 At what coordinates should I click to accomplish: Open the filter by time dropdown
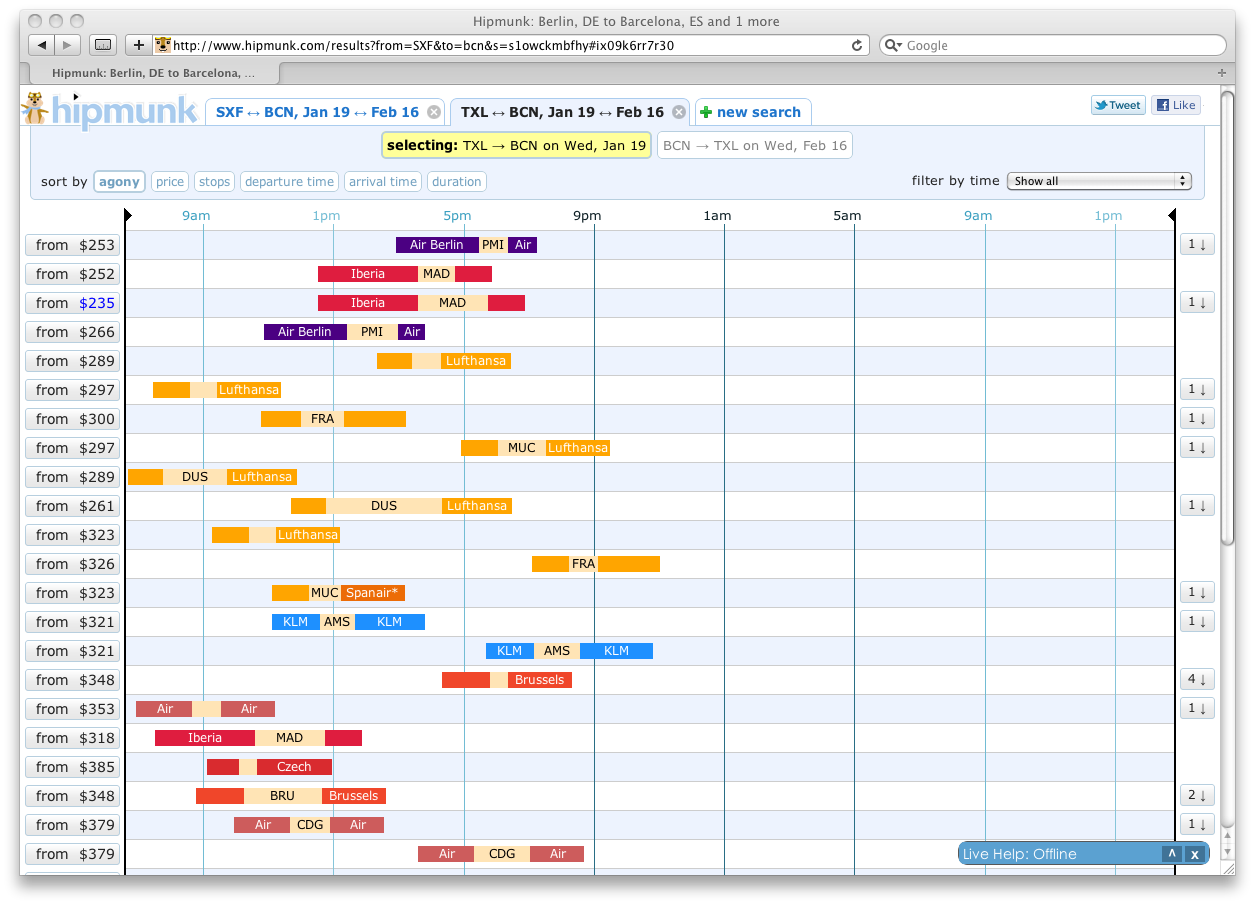coord(1099,181)
